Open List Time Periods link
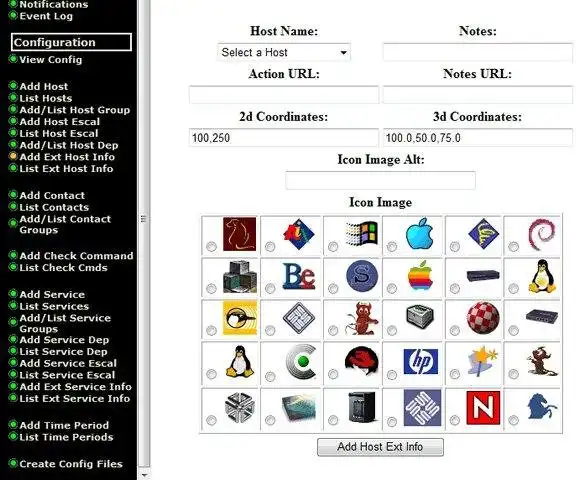Viewport: 585px width, 480px height. click(66, 437)
